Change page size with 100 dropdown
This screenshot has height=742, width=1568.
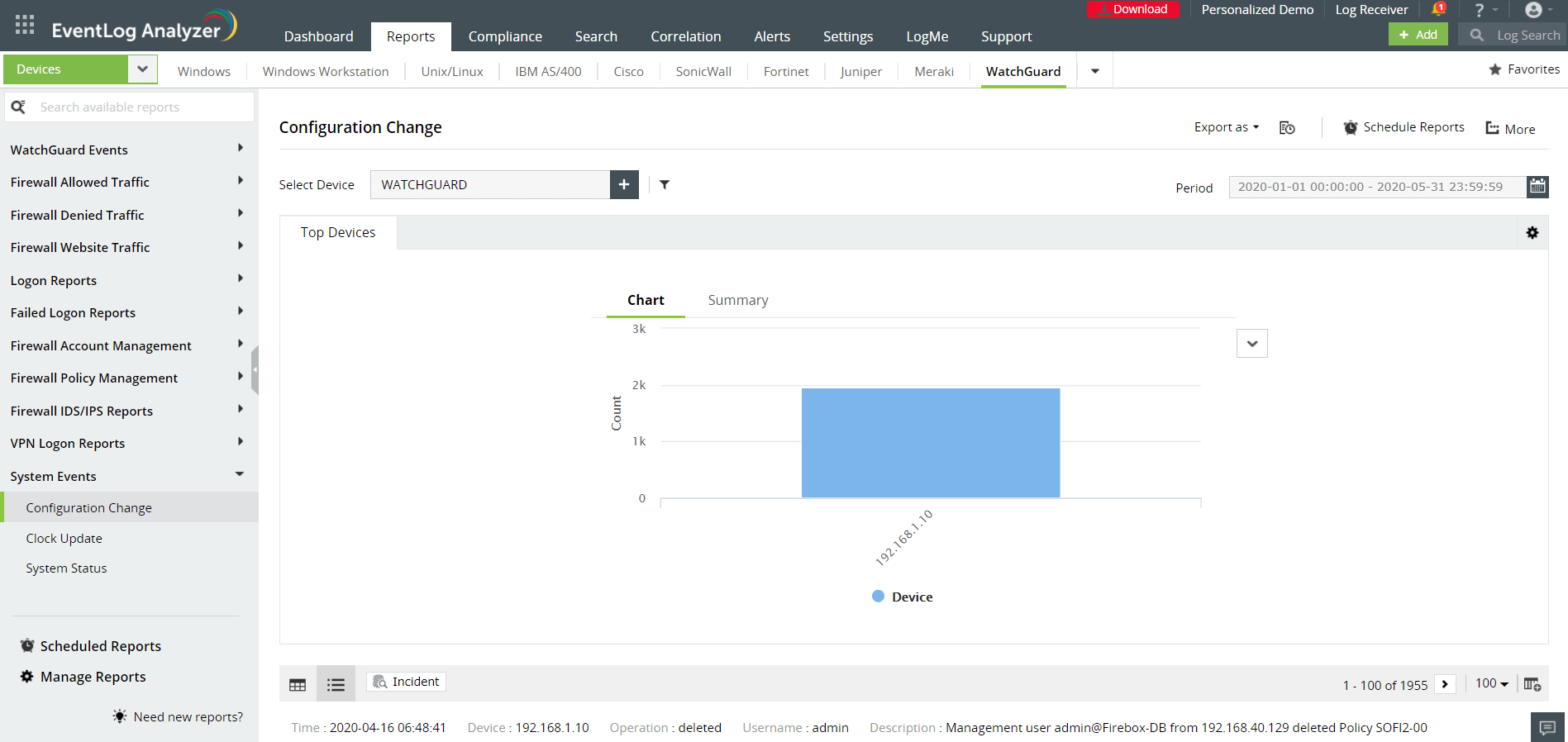pos(1492,683)
